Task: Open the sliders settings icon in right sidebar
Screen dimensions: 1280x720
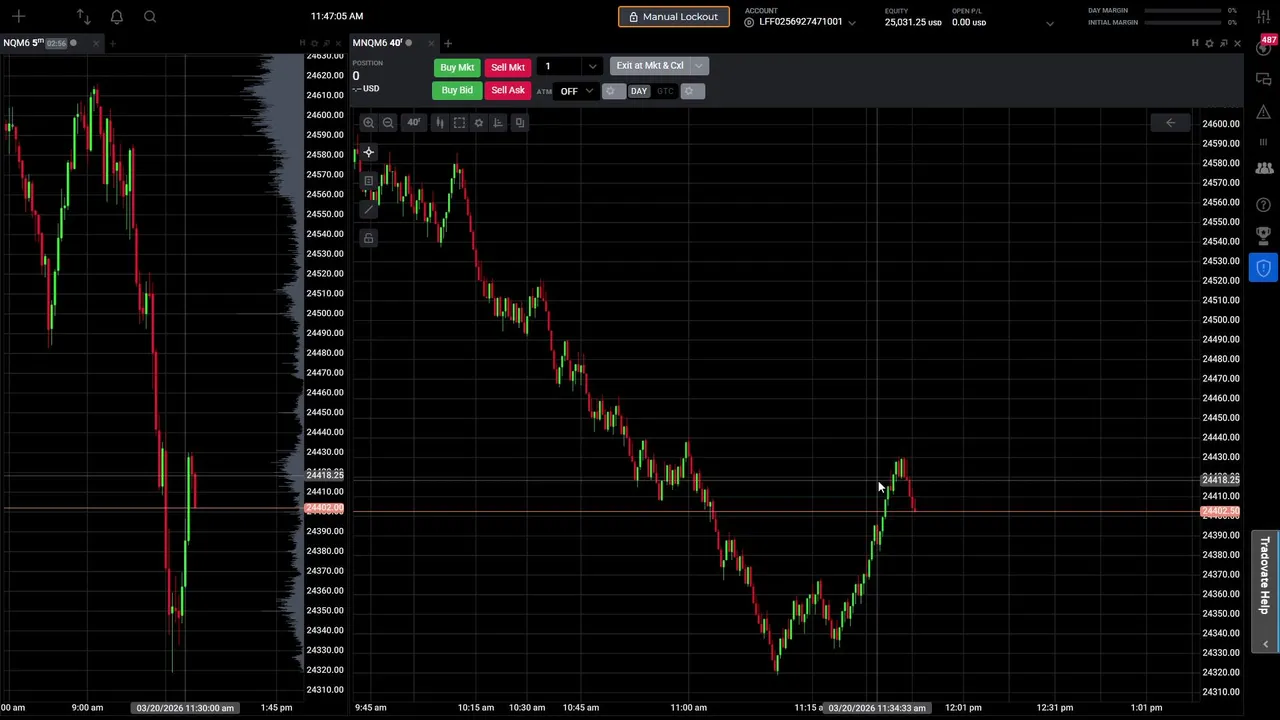Action: coord(1264,16)
